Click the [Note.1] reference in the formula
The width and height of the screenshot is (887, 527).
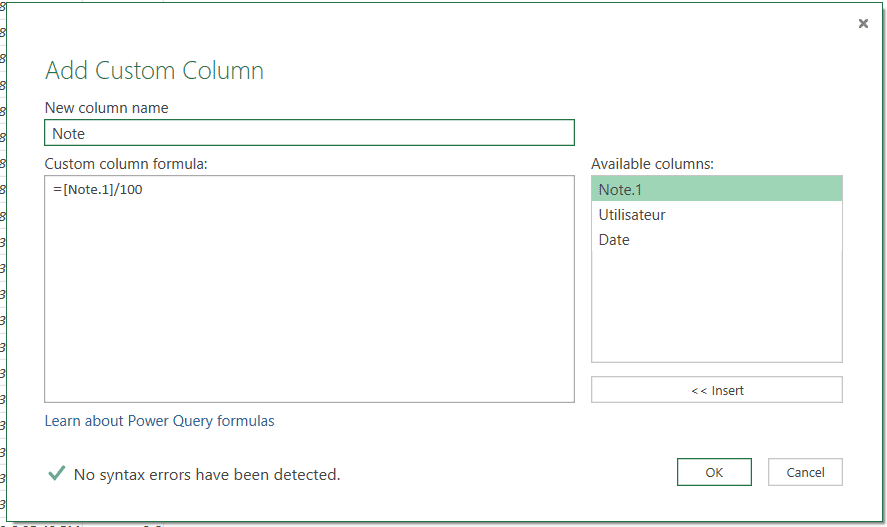(x=88, y=190)
